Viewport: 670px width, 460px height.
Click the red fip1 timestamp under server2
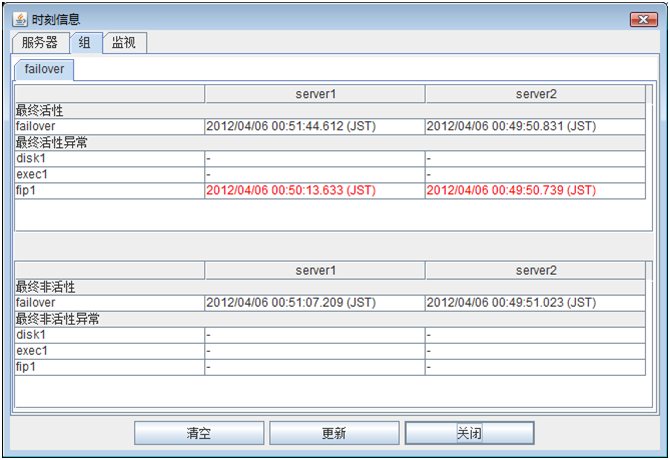[x=510, y=190]
